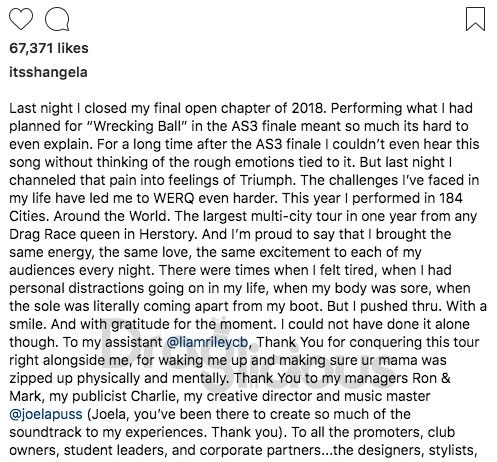Click the number 184 in the caption
Image resolution: width=498 pixels, height=462 pixels.
[451, 198]
